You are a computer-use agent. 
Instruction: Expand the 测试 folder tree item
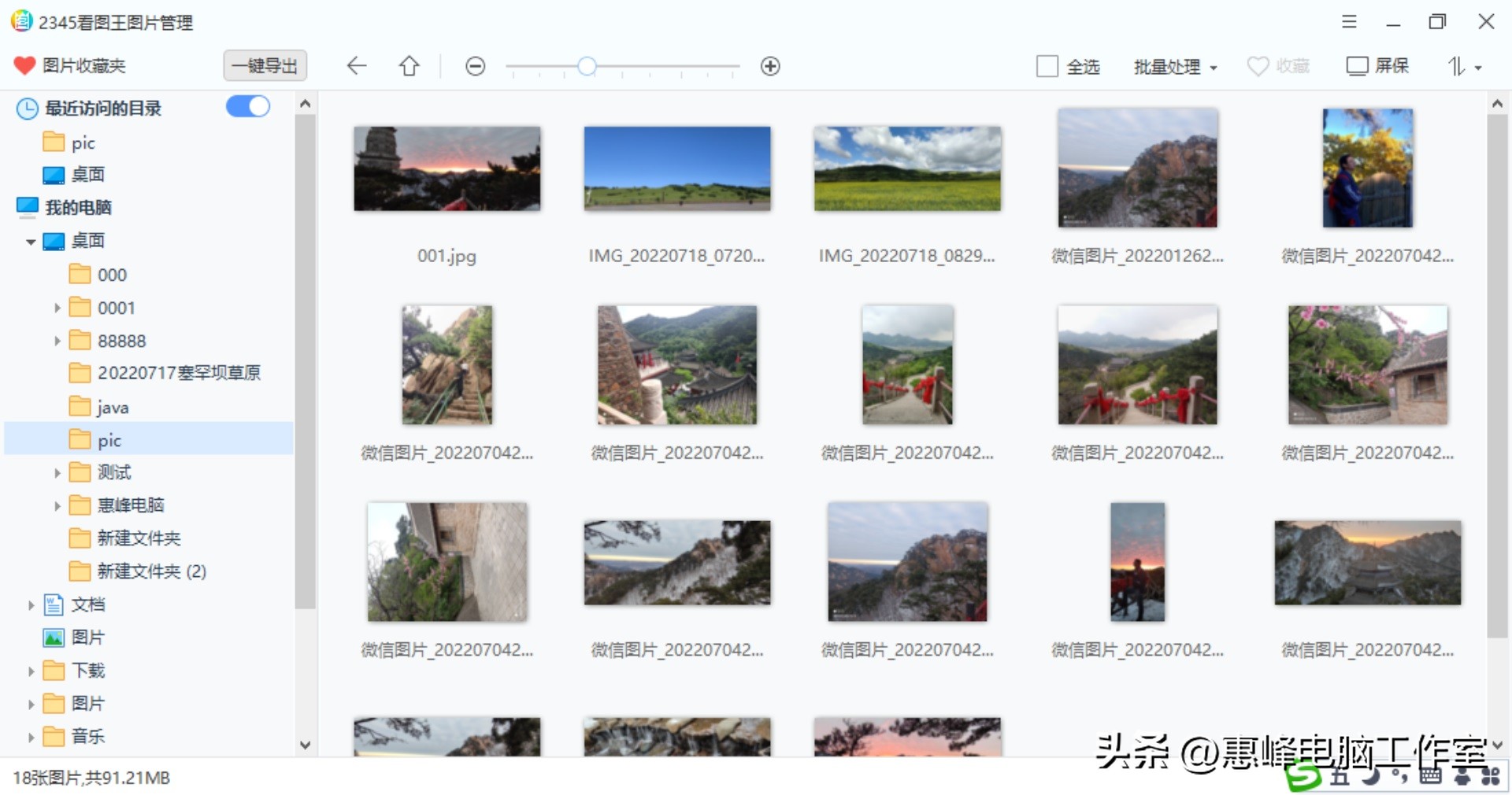[x=57, y=472]
